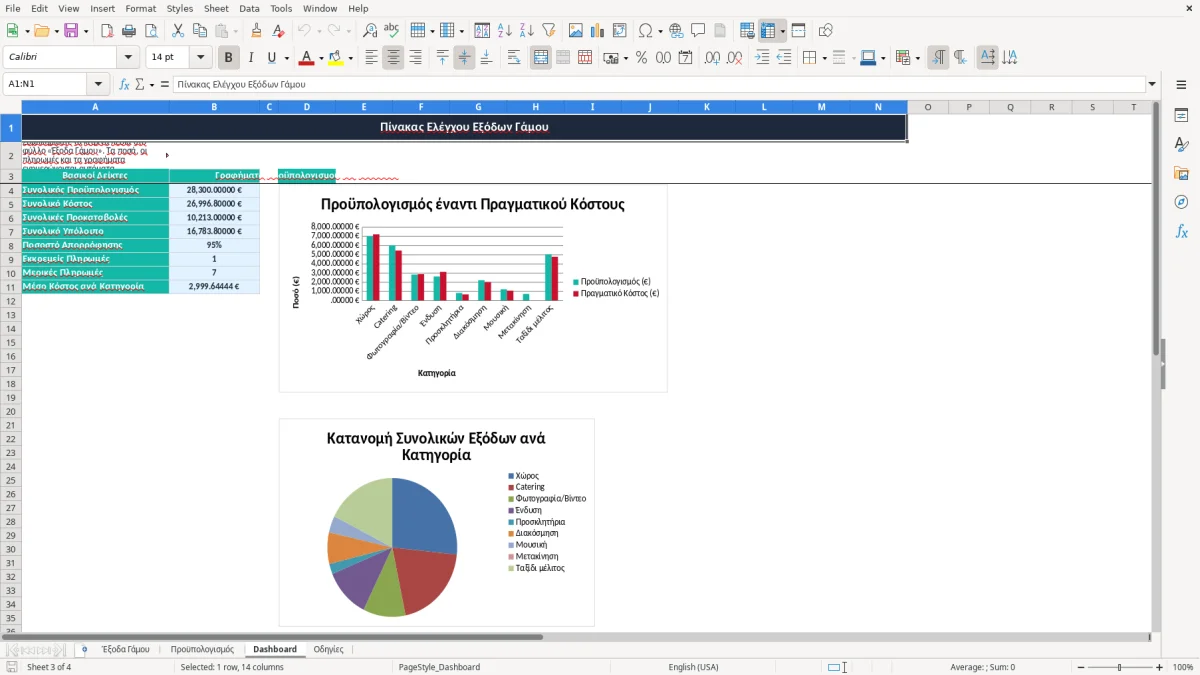The height and width of the screenshot is (675, 1200).
Task: Open the Data menu
Action: [x=249, y=8]
